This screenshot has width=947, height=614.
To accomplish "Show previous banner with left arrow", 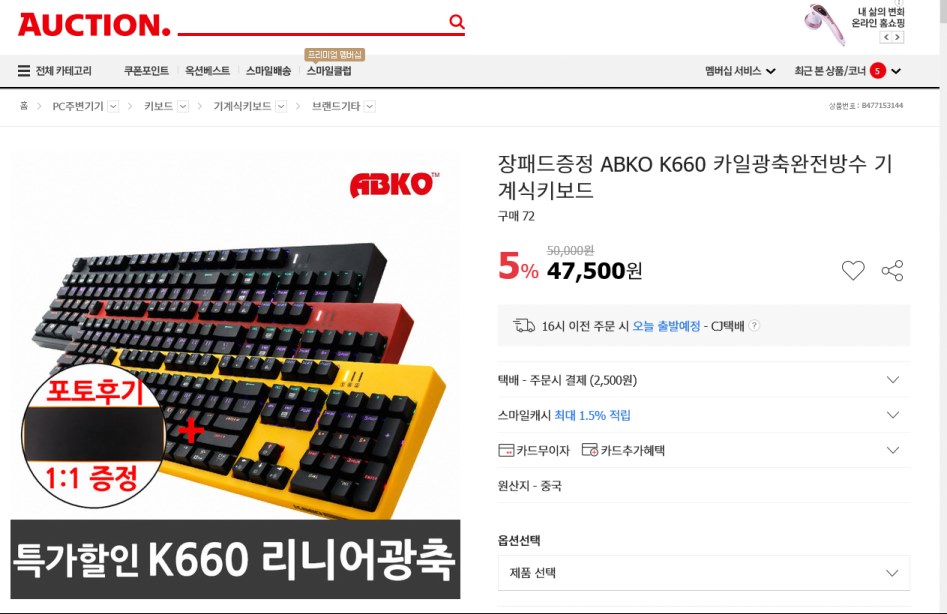I will click(x=886, y=37).
